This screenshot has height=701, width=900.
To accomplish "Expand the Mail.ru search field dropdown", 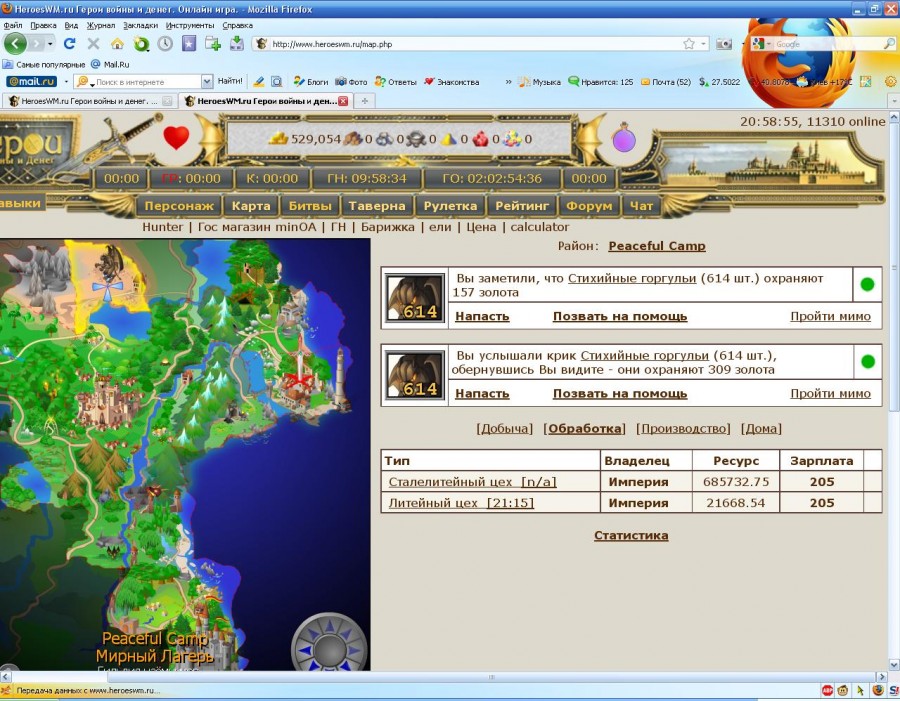I will [207, 82].
